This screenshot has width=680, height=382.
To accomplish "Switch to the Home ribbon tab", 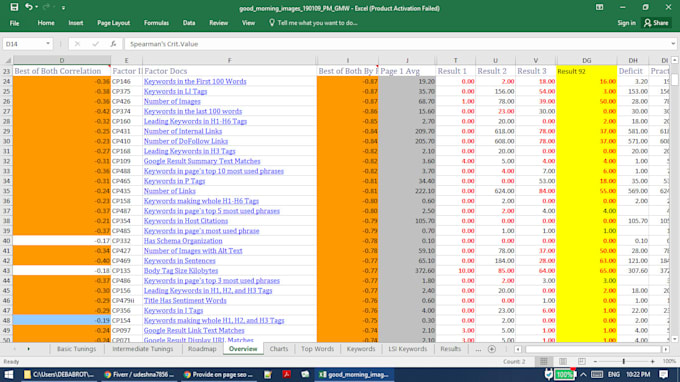I will tap(46, 23).
